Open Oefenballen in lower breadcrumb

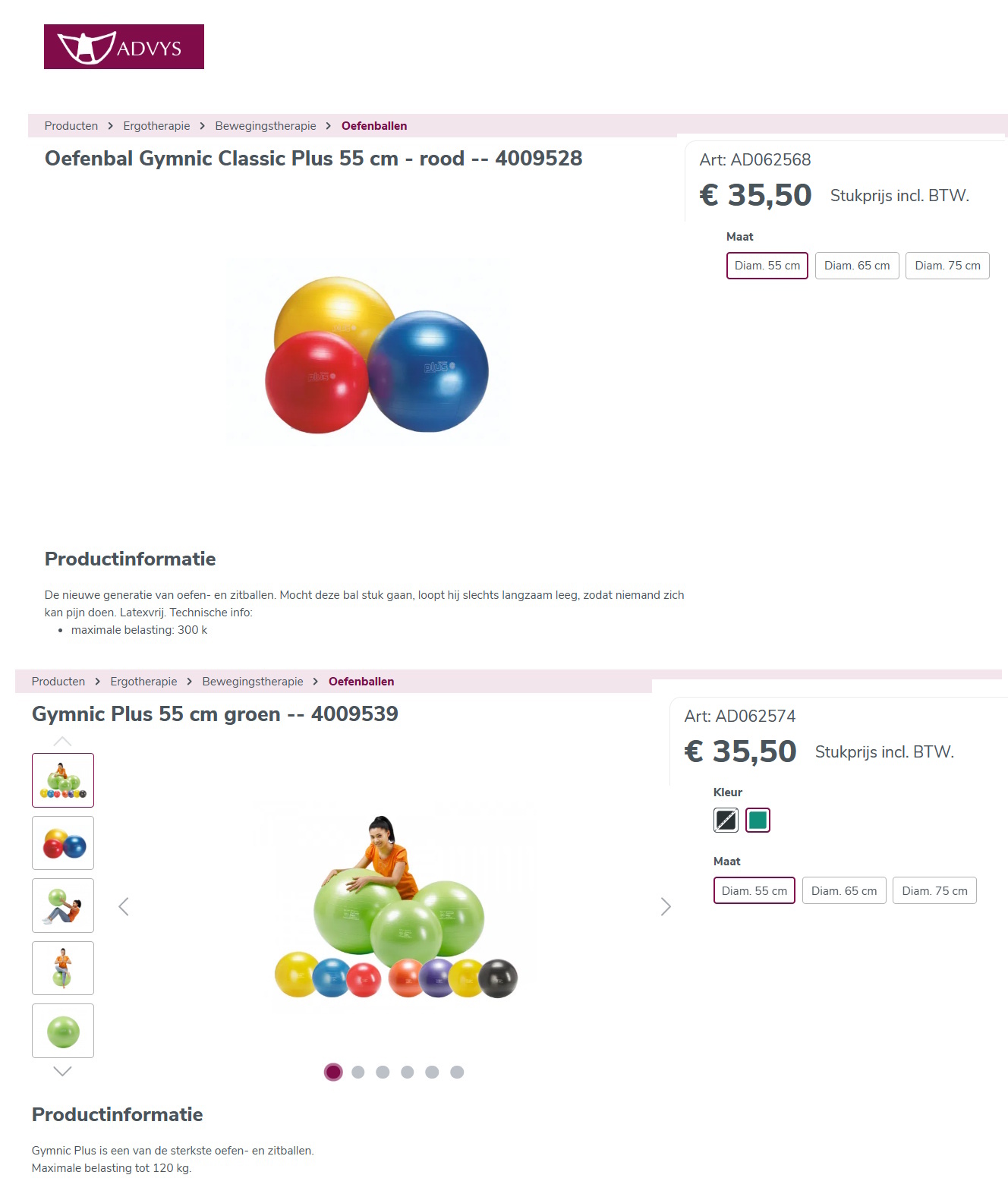coord(361,682)
